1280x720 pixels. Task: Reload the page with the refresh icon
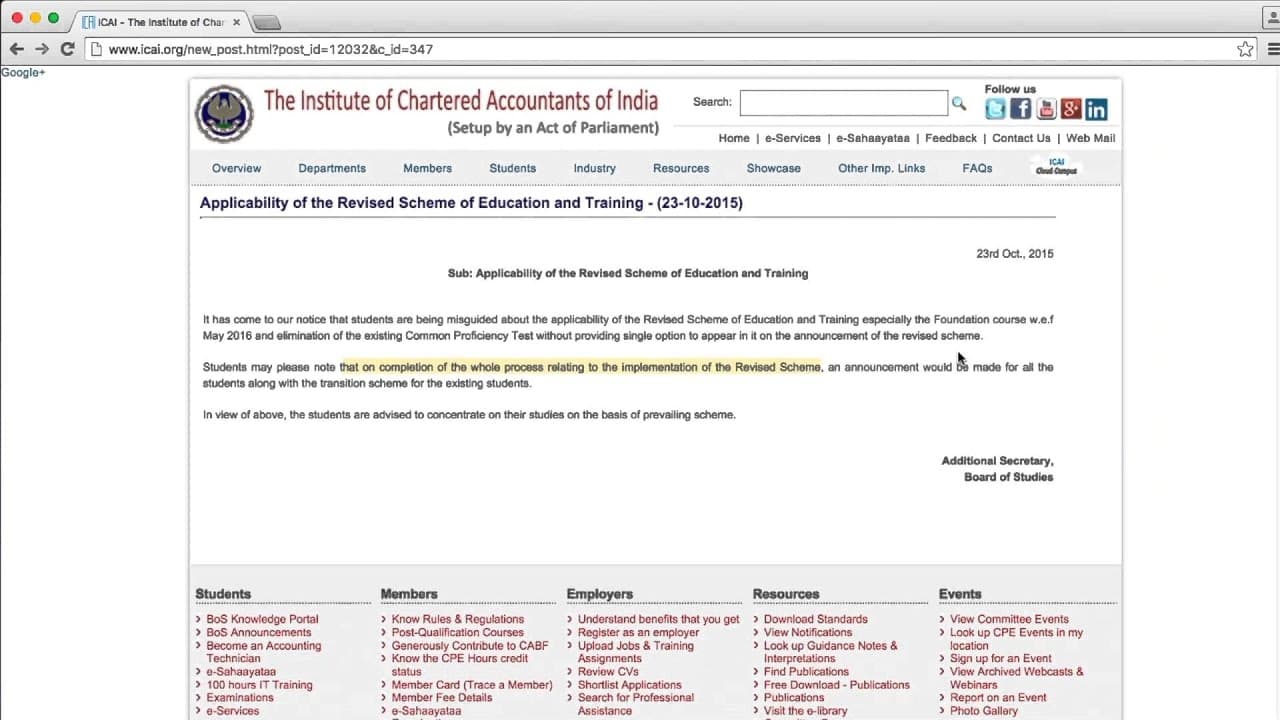point(67,49)
